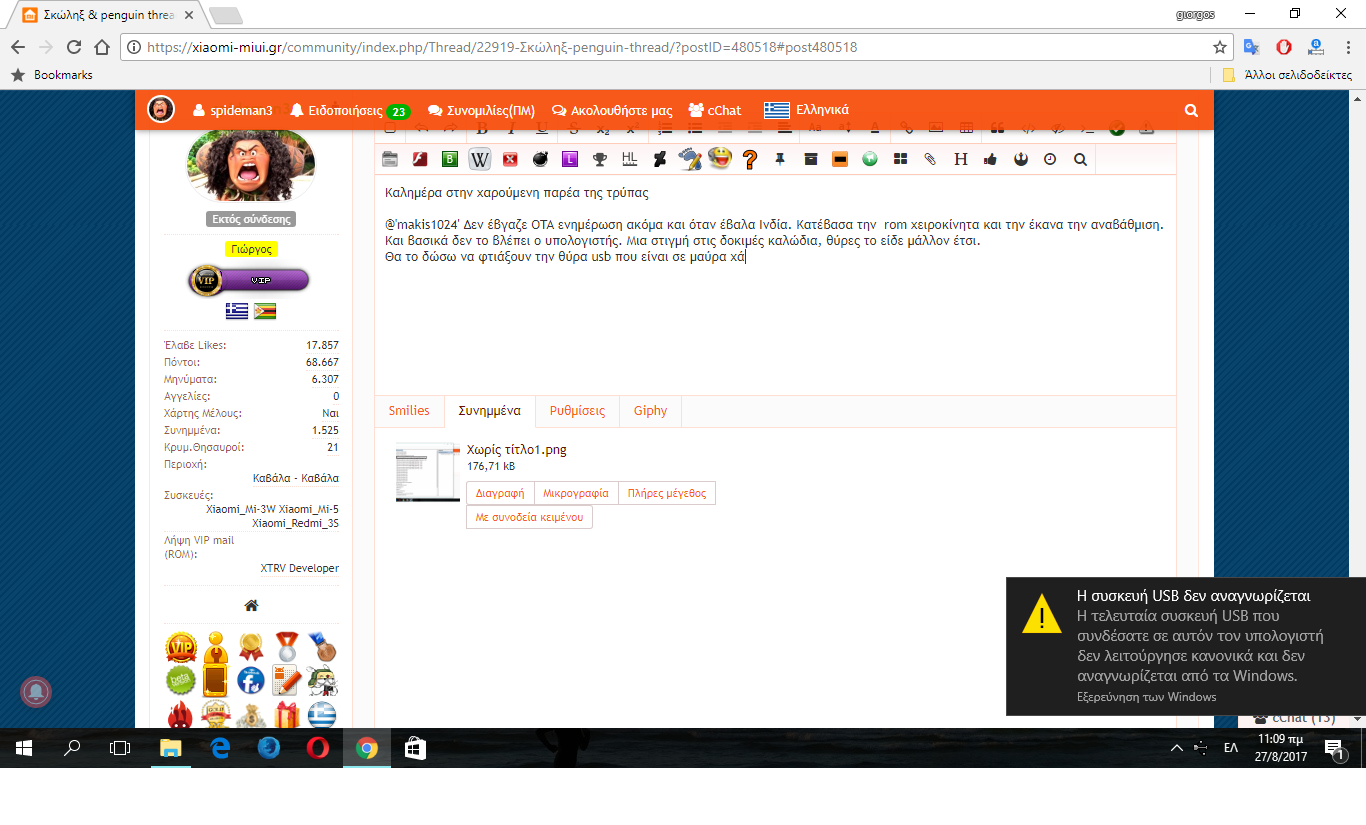Click the Με συνοδεία κειμένου button
This screenshot has height=825, width=1366.
[529, 517]
